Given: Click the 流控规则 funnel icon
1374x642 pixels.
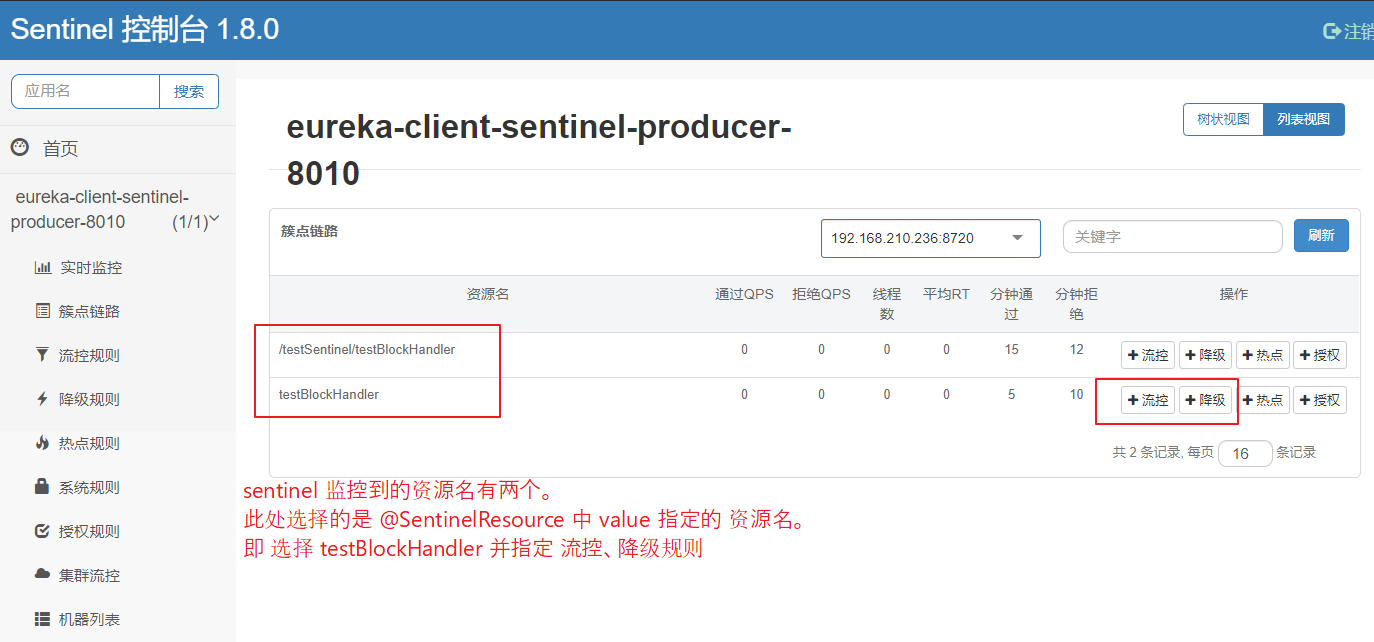Looking at the screenshot, I should pos(42,355).
